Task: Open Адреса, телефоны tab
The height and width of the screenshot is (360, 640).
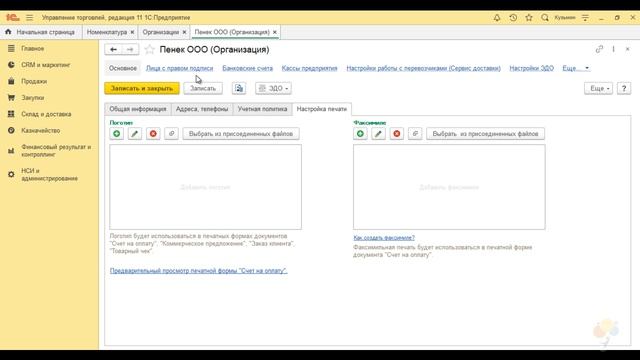Action: click(202, 109)
